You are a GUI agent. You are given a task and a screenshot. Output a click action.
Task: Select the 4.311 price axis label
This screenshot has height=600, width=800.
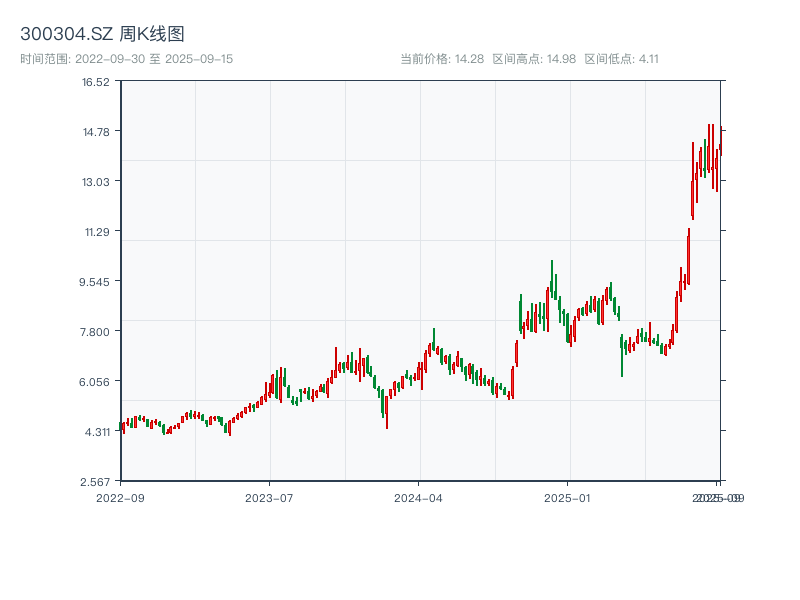coord(96,432)
